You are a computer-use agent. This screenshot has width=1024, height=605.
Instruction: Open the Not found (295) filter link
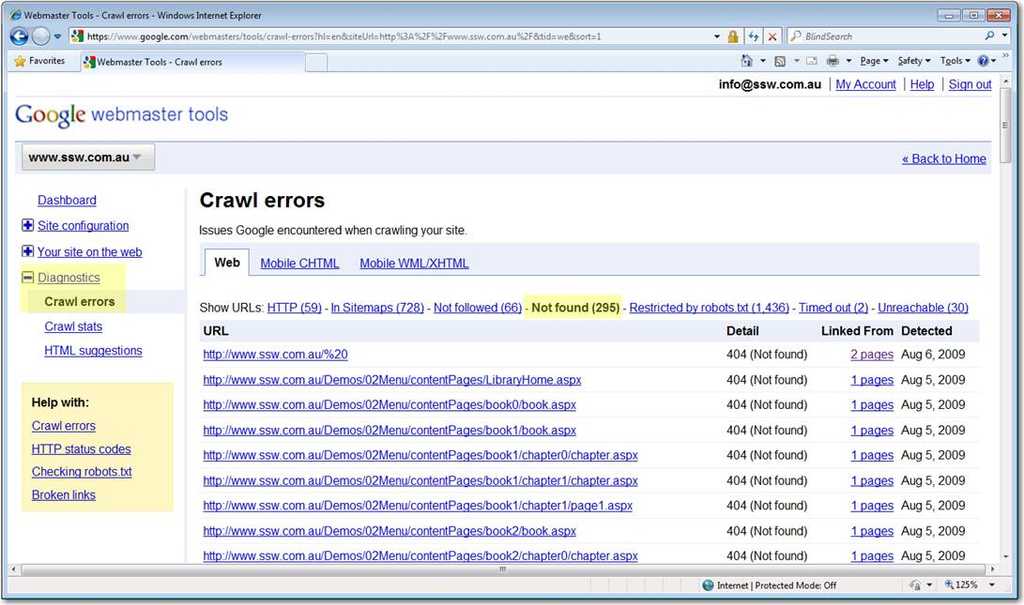(x=575, y=307)
